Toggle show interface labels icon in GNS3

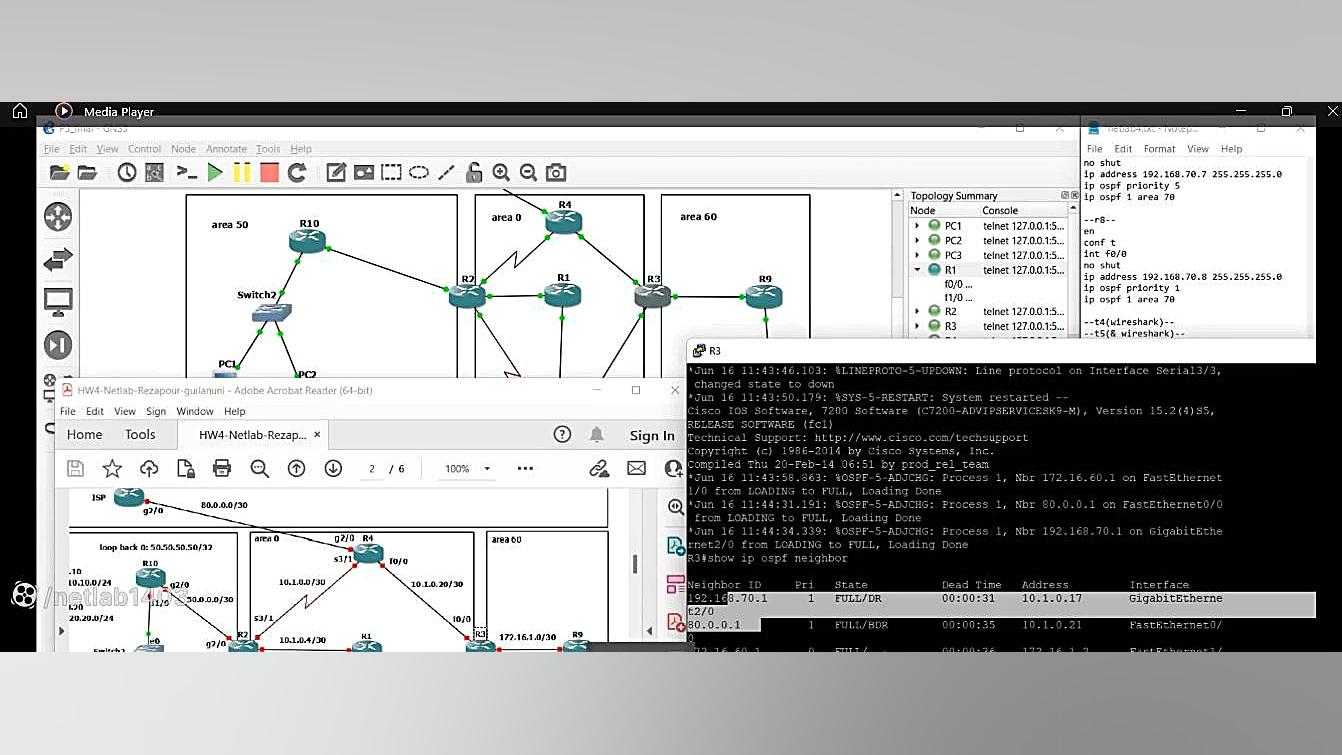pos(154,172)
